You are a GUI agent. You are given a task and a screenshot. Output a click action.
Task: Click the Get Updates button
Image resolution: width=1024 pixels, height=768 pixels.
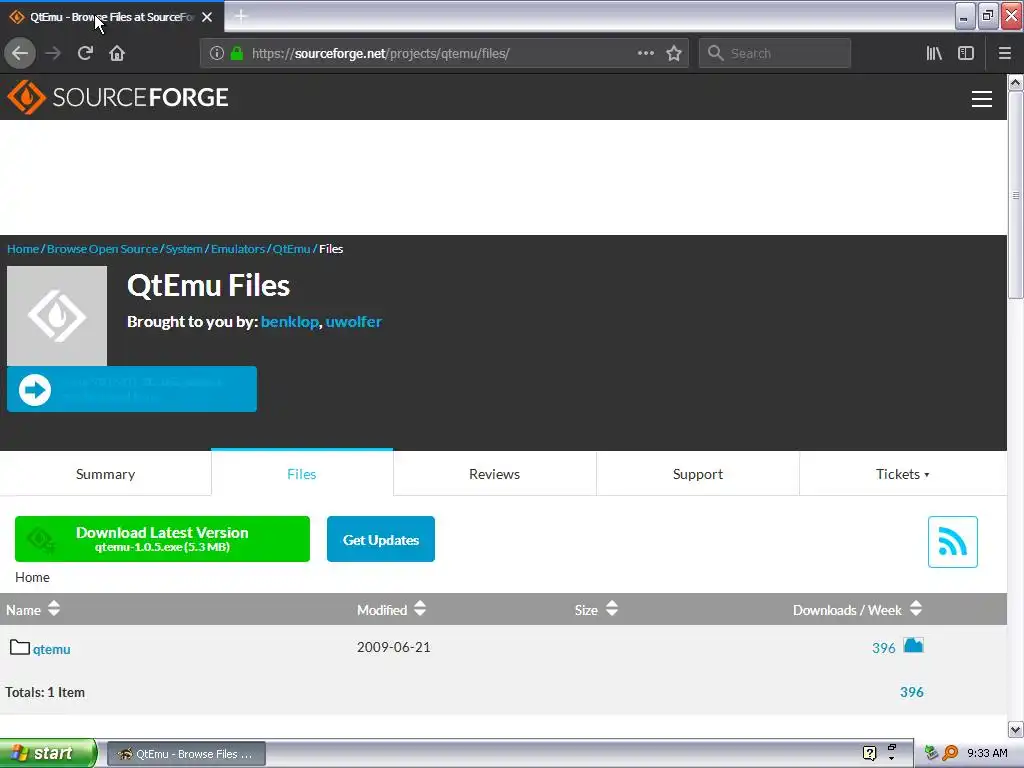click(x=381, y=539)
